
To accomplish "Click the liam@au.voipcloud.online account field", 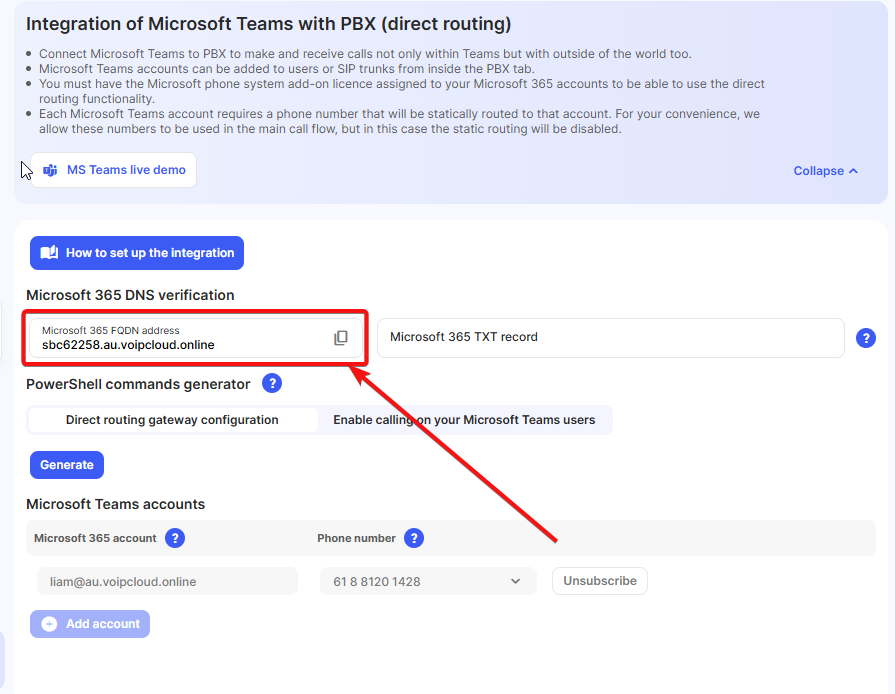I will click(167, 581).
